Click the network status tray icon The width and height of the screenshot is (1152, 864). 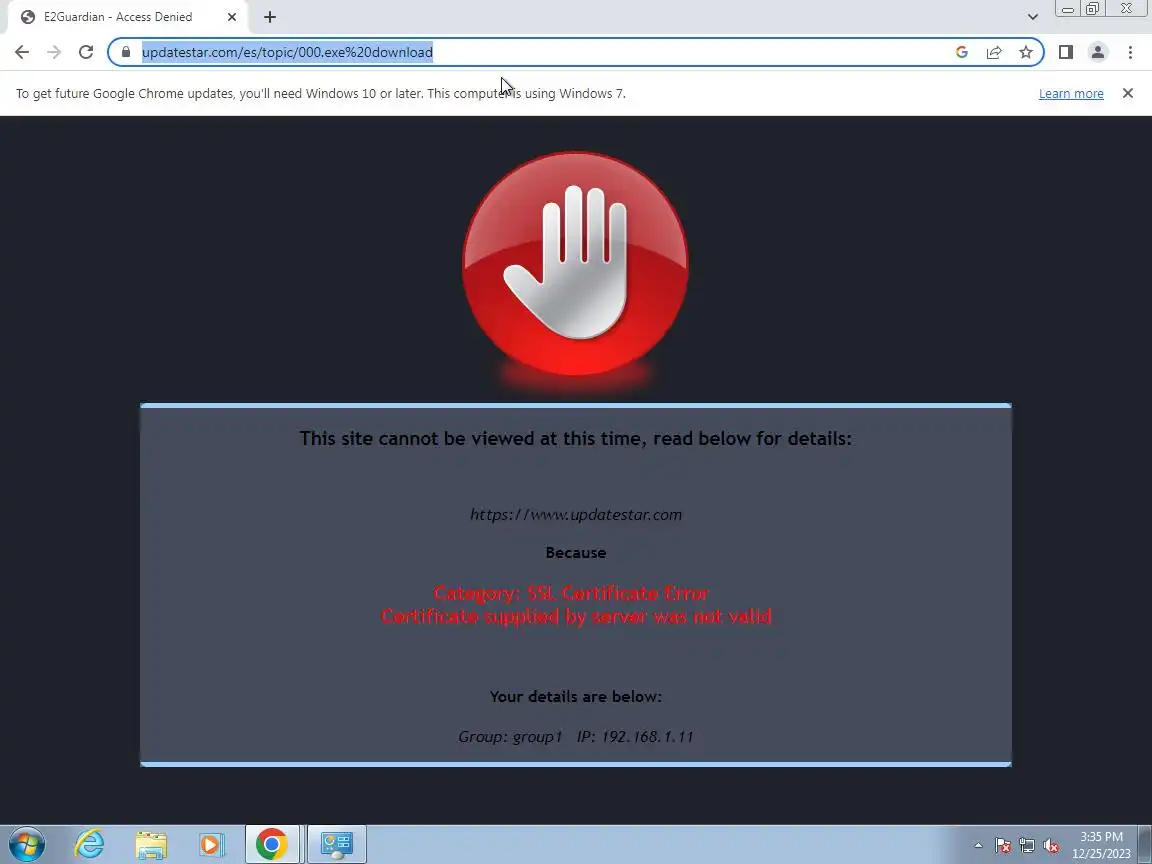[1027, 846]
